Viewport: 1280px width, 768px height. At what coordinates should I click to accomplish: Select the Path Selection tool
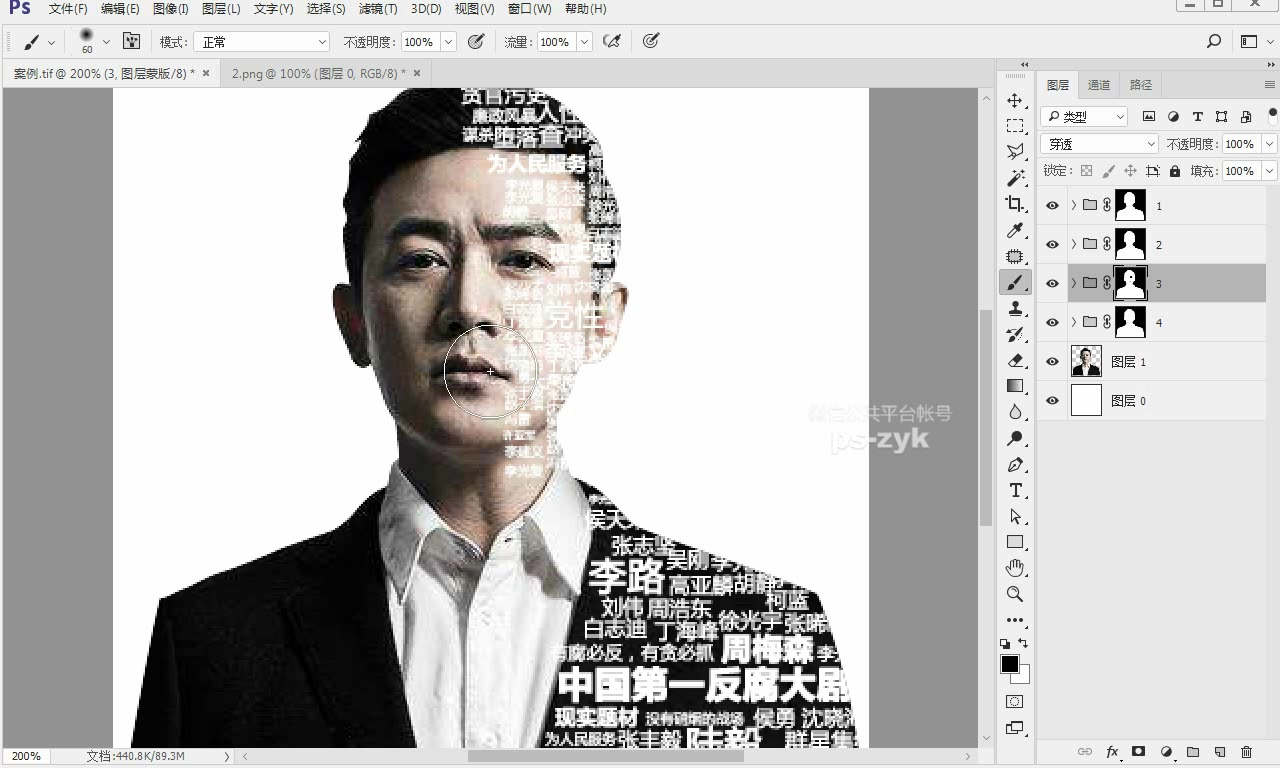pyautogui.click(x=1015, y=516)
